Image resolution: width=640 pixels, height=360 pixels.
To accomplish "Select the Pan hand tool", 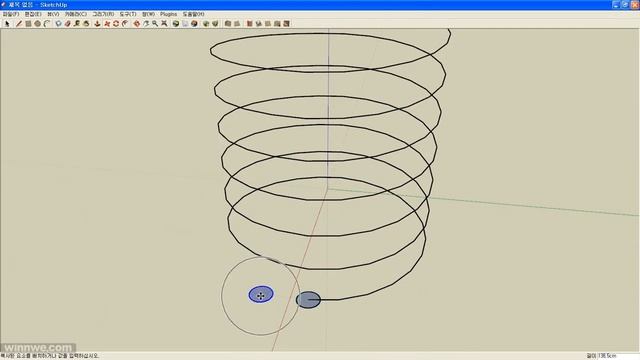I will (146, 24).
